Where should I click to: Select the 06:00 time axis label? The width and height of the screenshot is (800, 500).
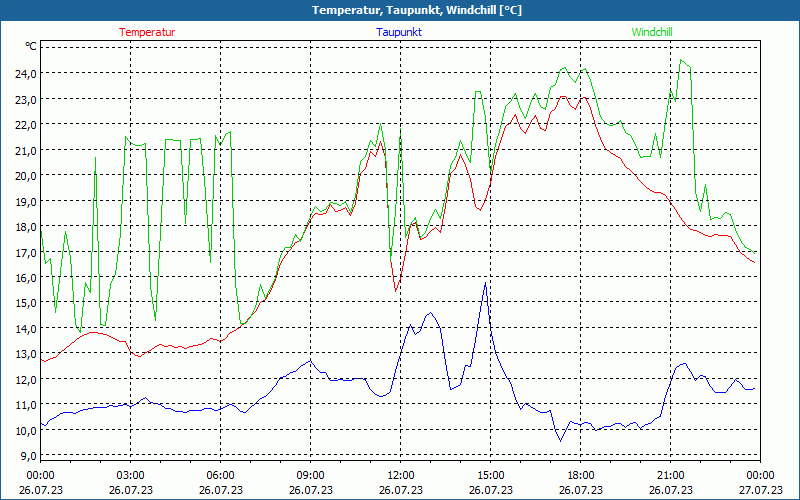click(x=221, y=474)
